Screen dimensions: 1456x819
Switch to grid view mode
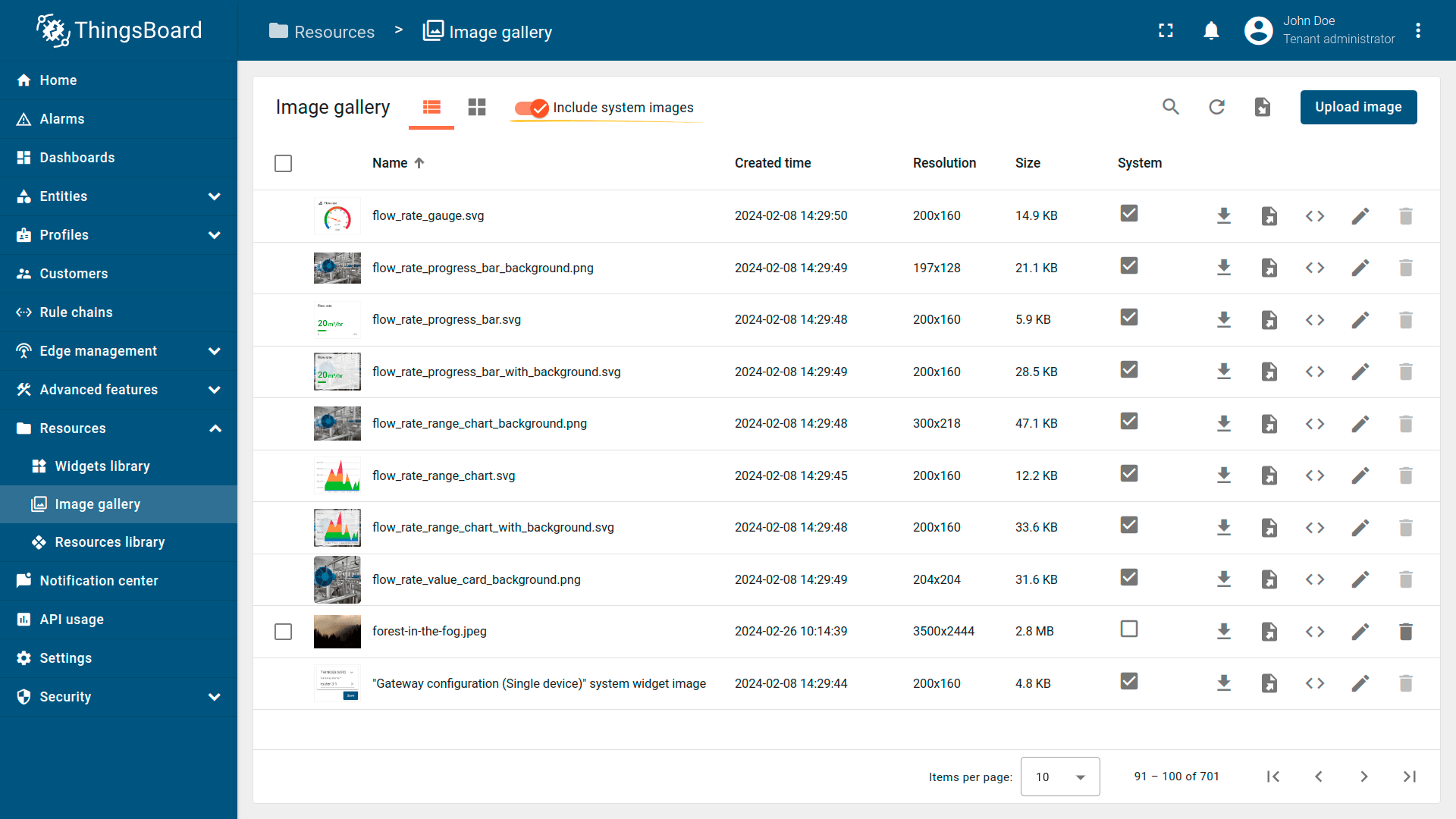coord(476,107)
